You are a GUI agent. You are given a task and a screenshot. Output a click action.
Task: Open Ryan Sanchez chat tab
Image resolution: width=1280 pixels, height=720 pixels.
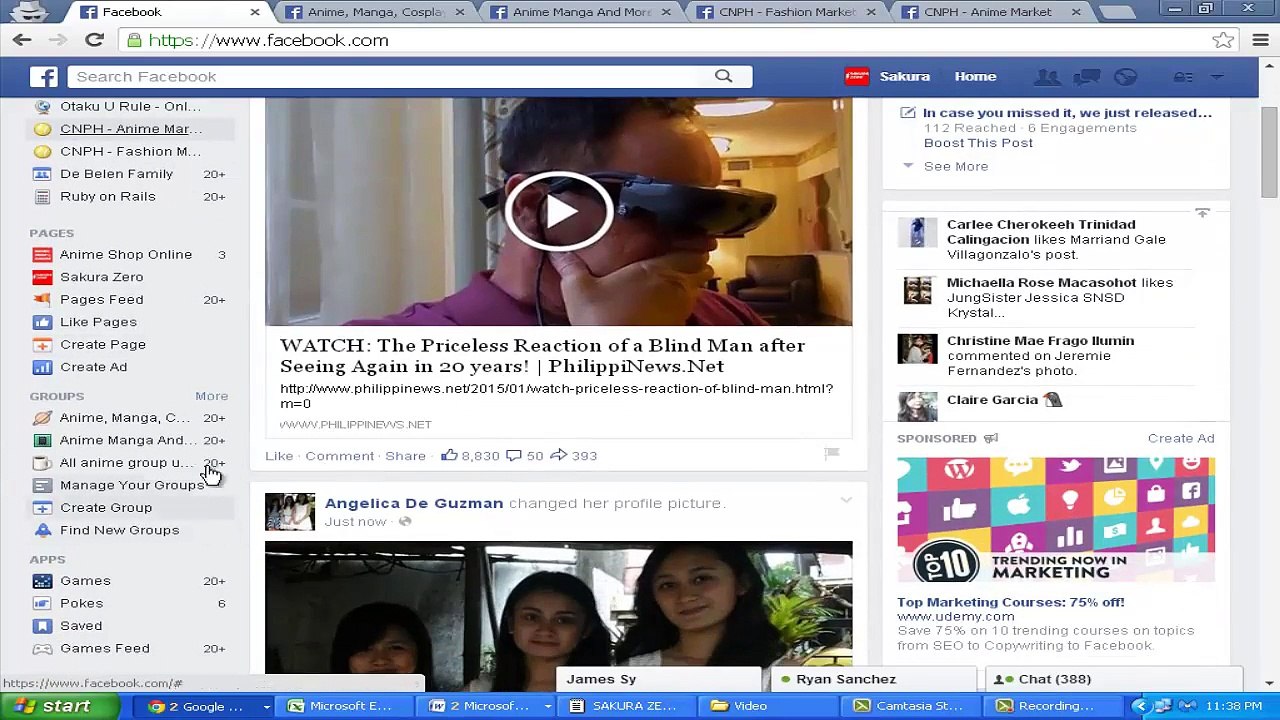(x=871, y=679)
